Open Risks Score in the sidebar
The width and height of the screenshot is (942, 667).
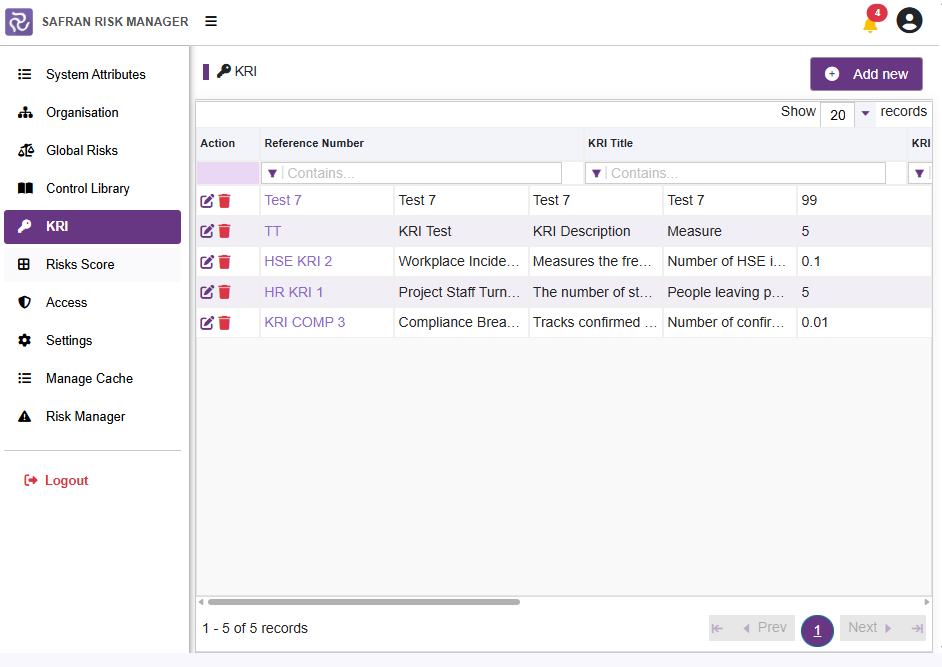[x=93, y=264]
